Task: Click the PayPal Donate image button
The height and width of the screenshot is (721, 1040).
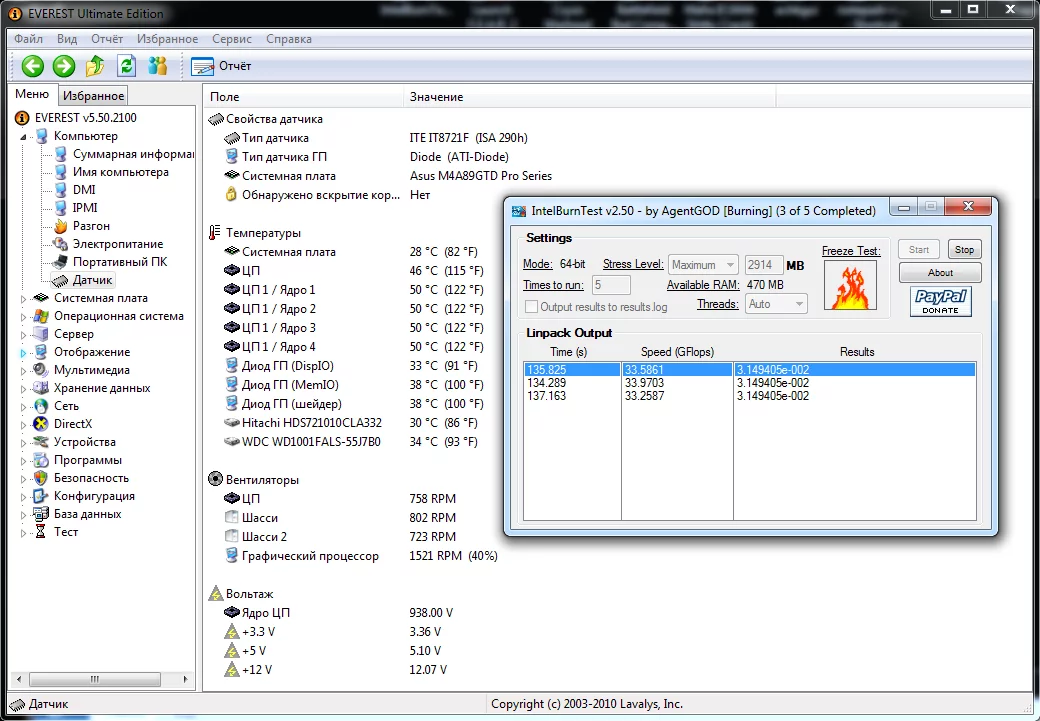Action: click(940, 301)
